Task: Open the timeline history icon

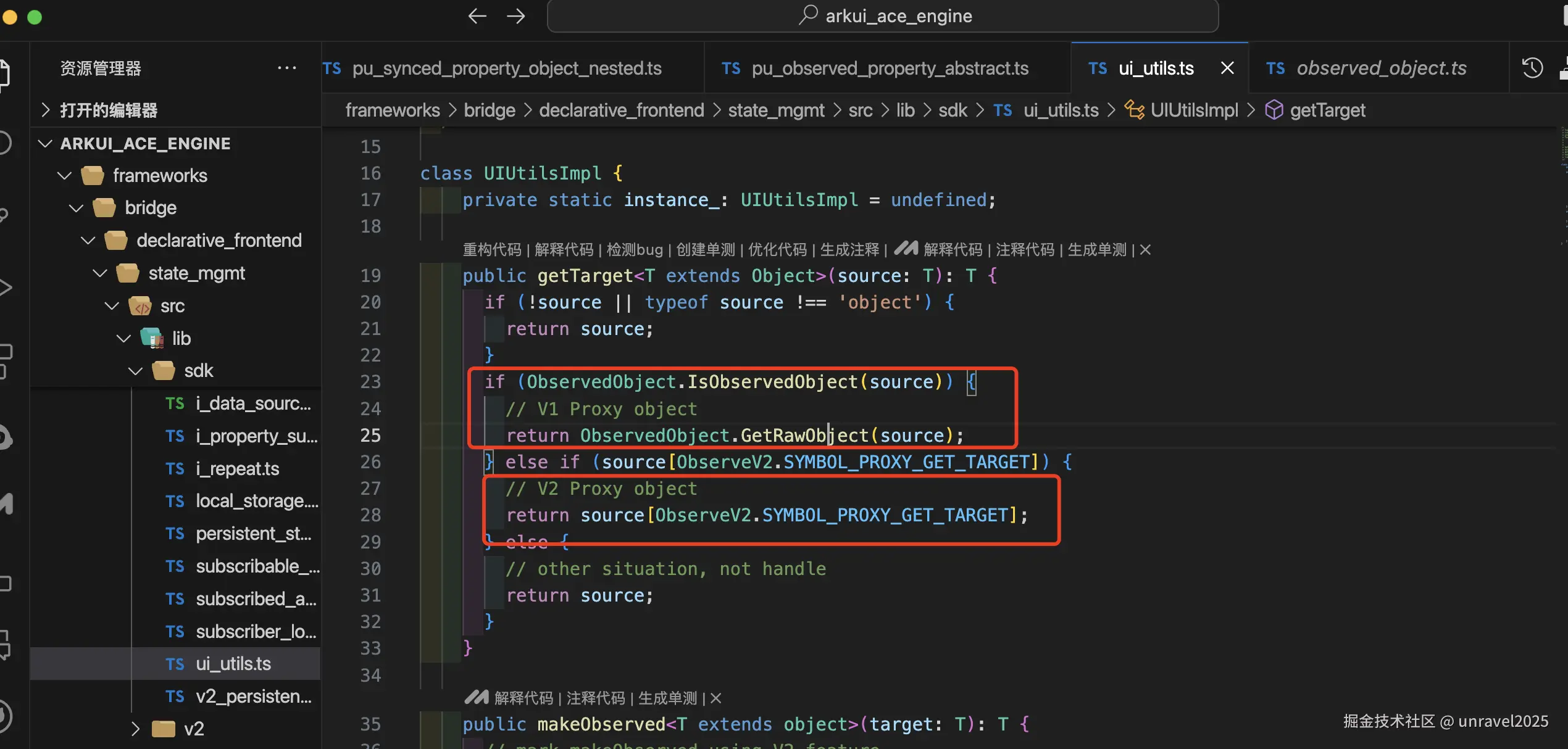Action: [x=1532, y=68]
